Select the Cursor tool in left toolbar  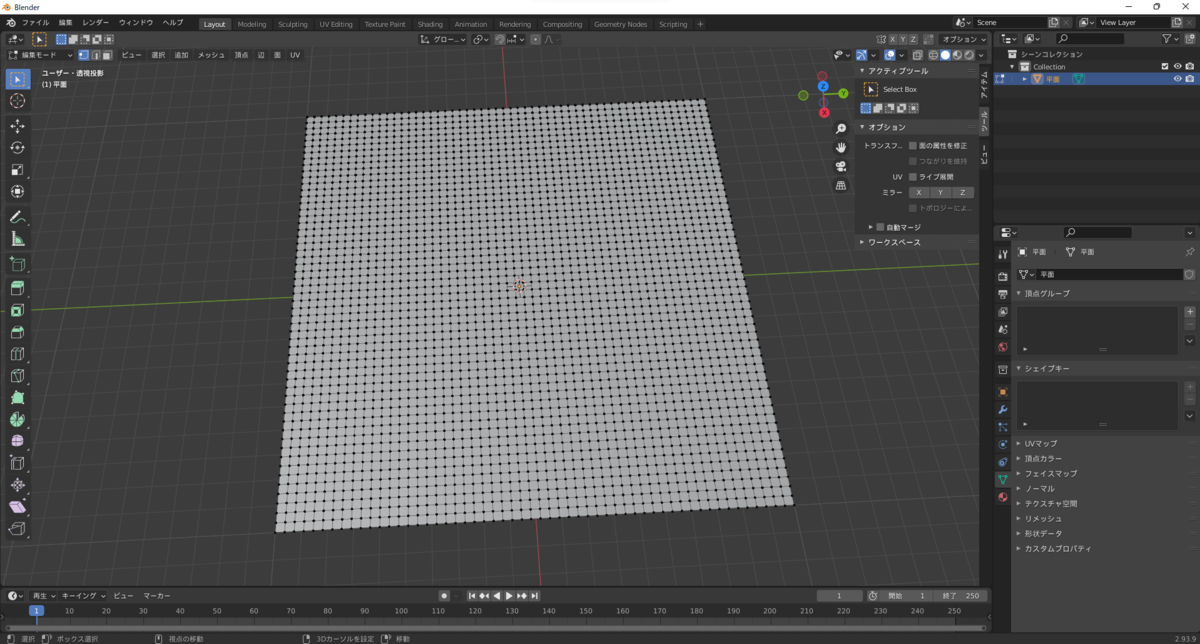tap(18, 101)
